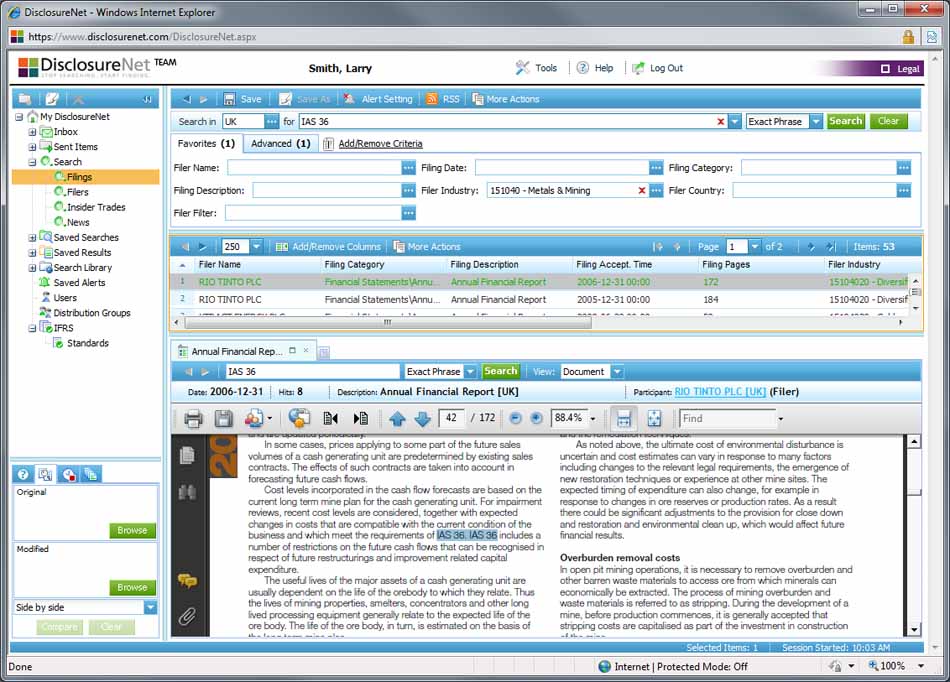This screenshot has width=950, height=682.
Task: Sort by Filing Accept. Time column
Action: pos(614,265)
